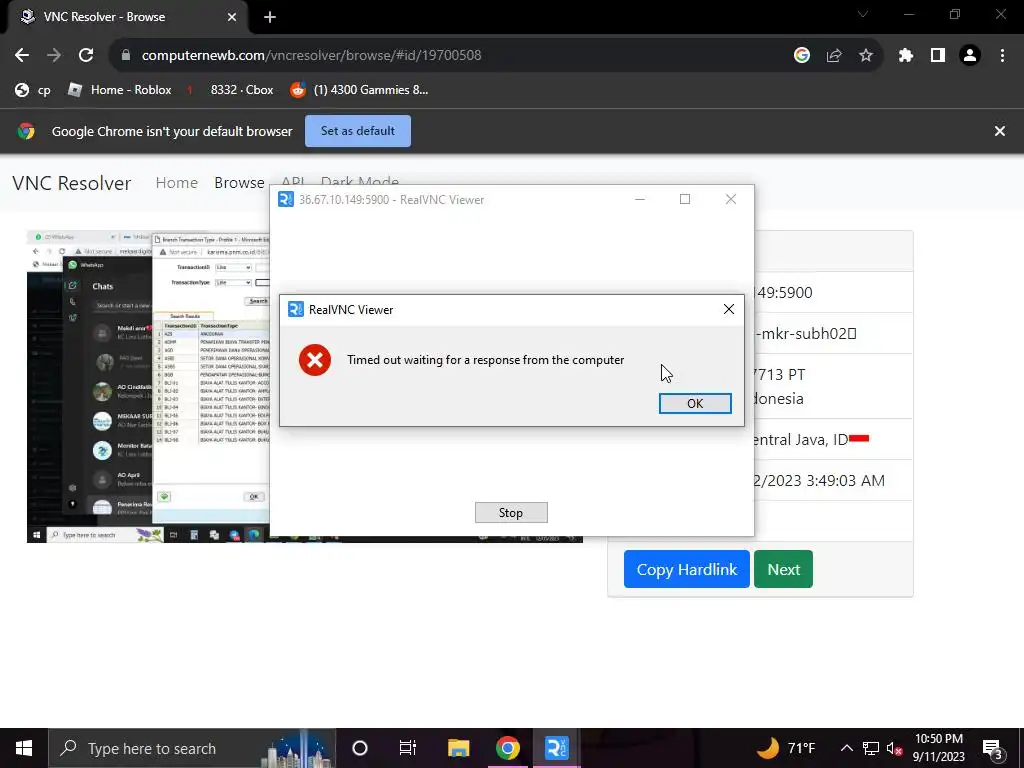The height and width of the screenshot is (768, 1024).
Task: Toggle the Chrome side panel icon
Action: [938, 55]
